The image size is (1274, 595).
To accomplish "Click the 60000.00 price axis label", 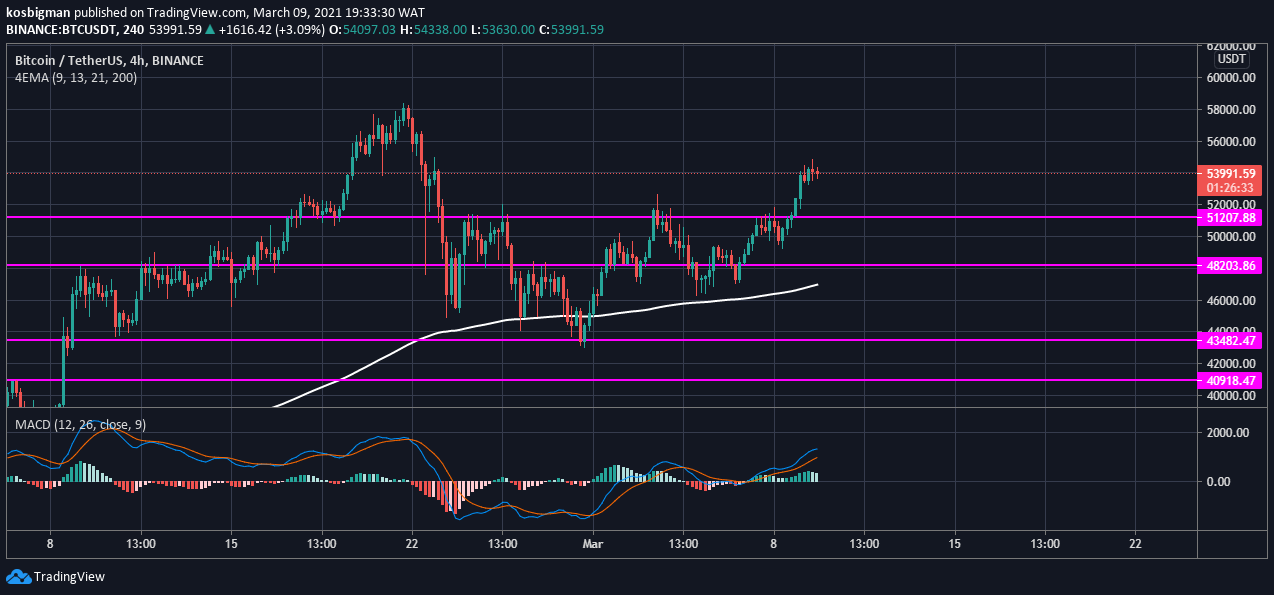I will tap(1230, 78).
